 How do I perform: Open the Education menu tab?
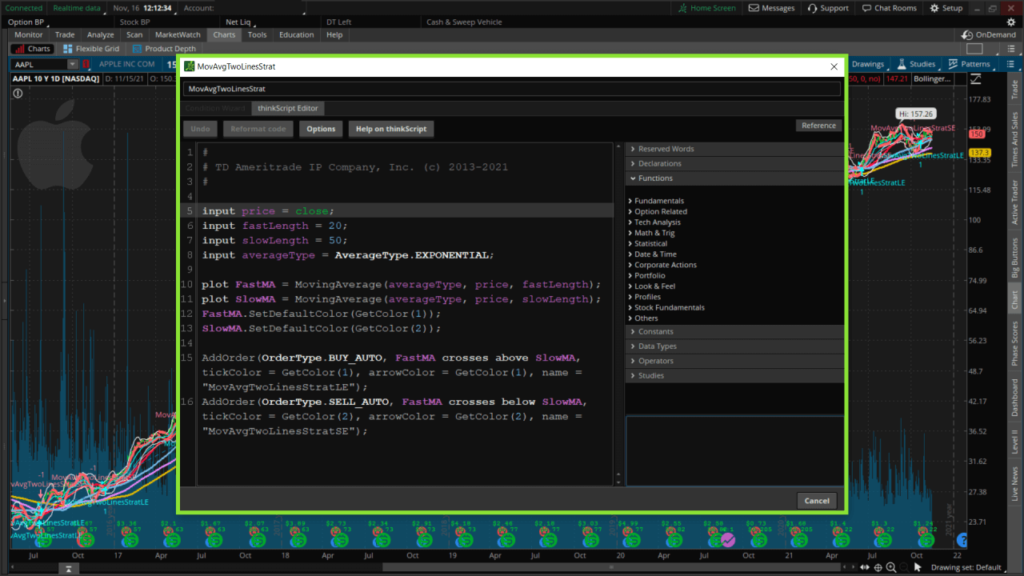[x=296, y=35]
